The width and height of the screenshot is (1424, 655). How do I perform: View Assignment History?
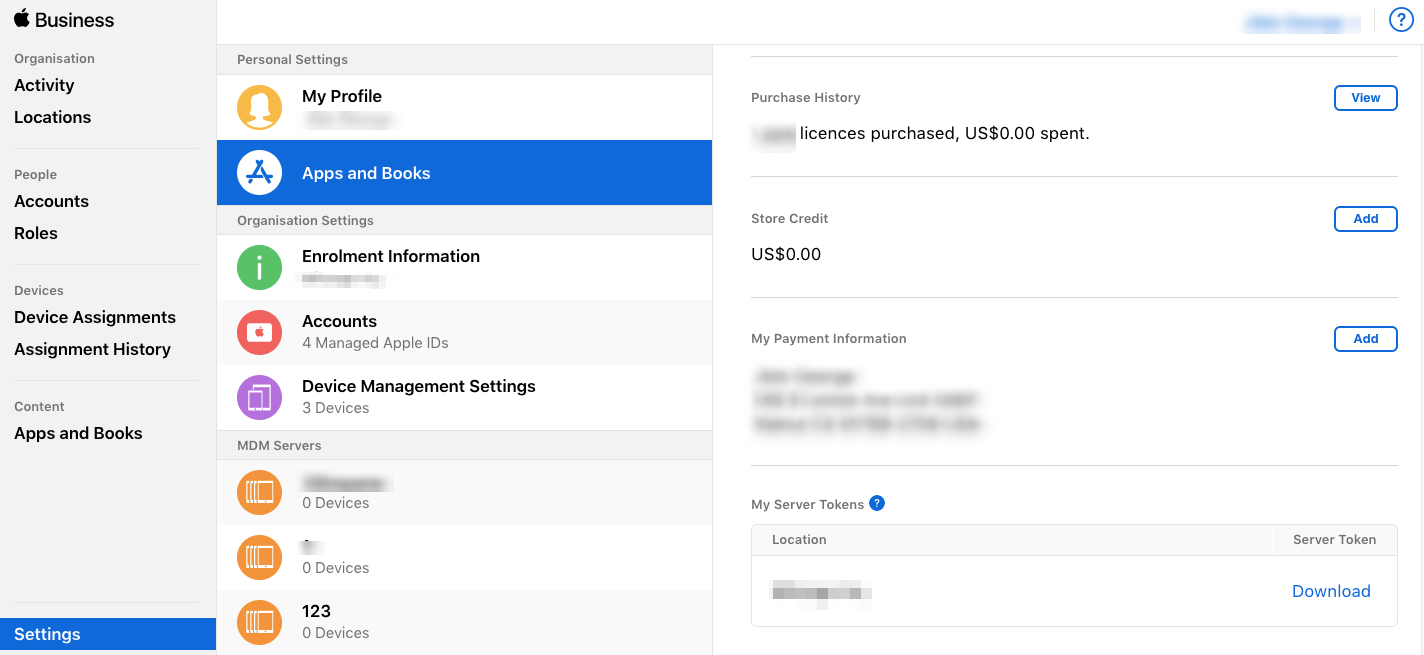coord(92,349)
